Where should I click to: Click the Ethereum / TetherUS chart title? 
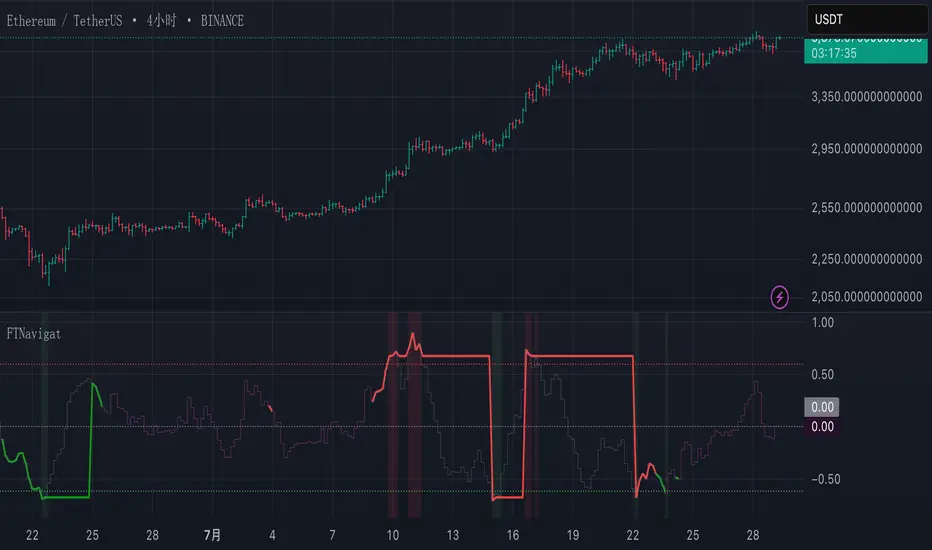(x=125, y=20)
